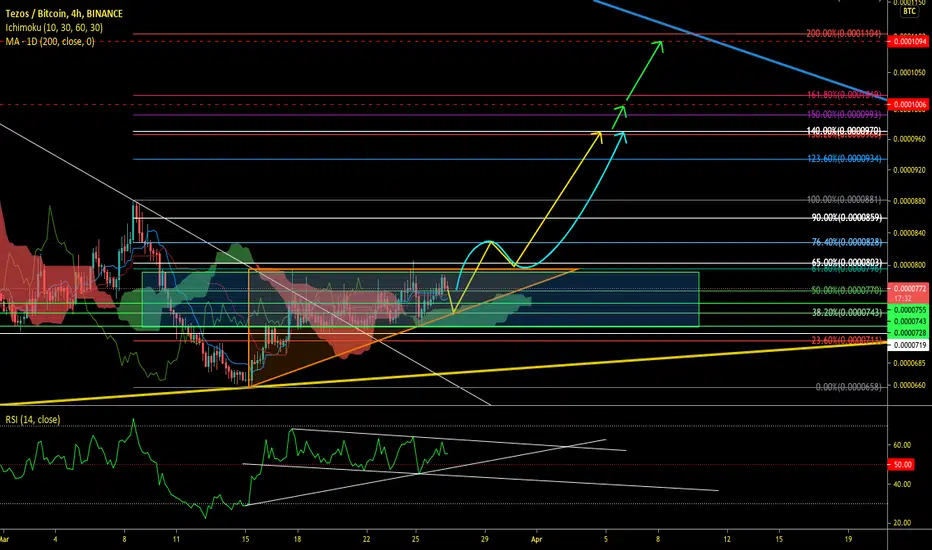This screenshot has width=932, height=550.
Task: Click the red 50.00 RSI axis label
Action: pos(902,465)
